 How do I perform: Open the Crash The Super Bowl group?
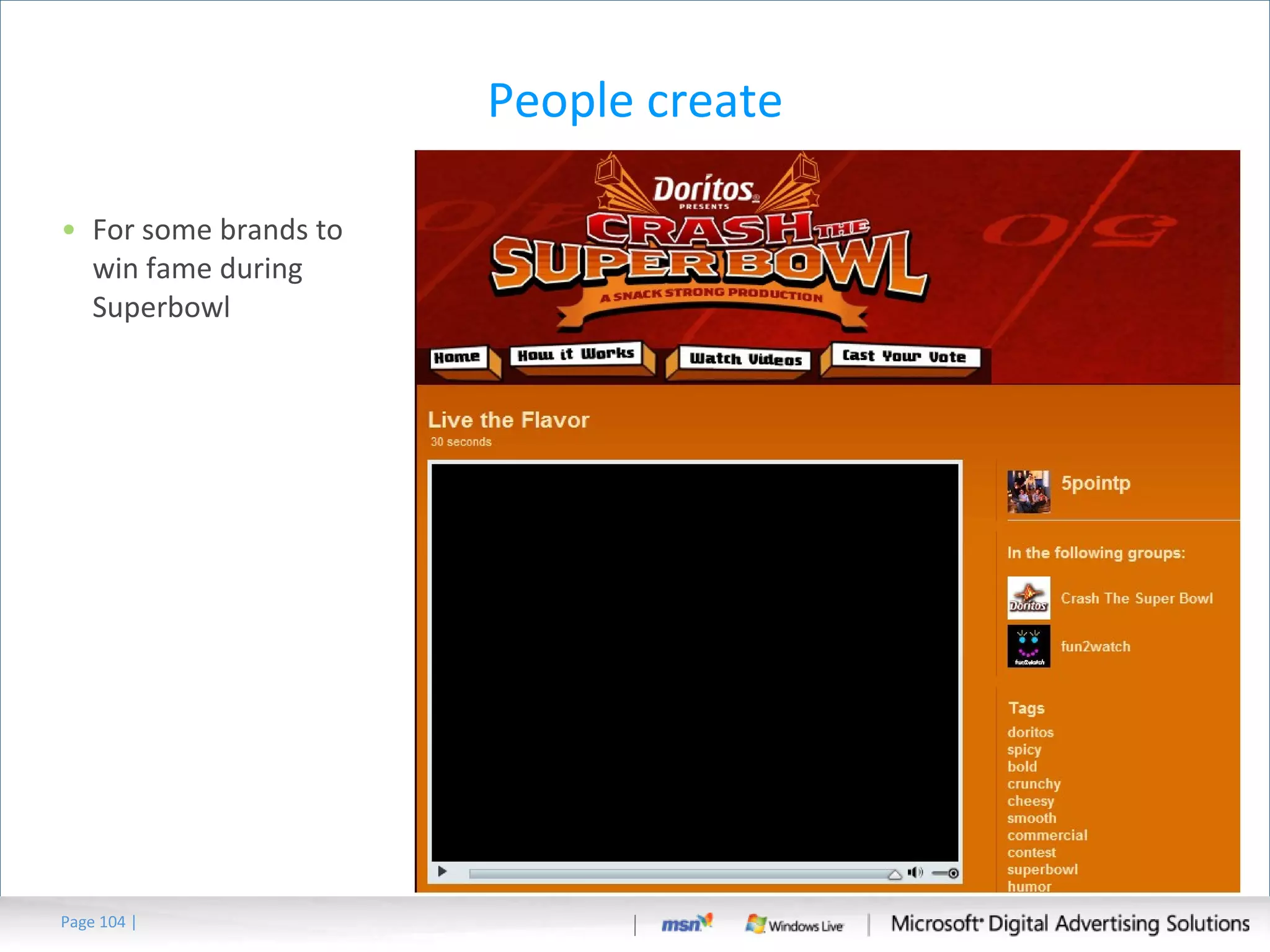point(1137,598)
